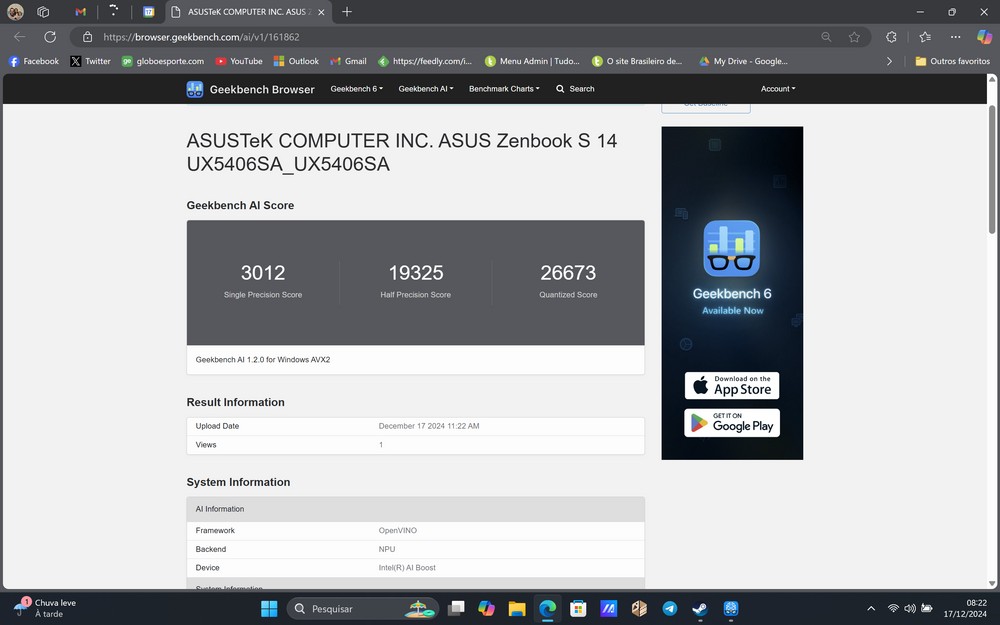
Task: Open File Explorer from the taskbar
Action: click(517, 608)
